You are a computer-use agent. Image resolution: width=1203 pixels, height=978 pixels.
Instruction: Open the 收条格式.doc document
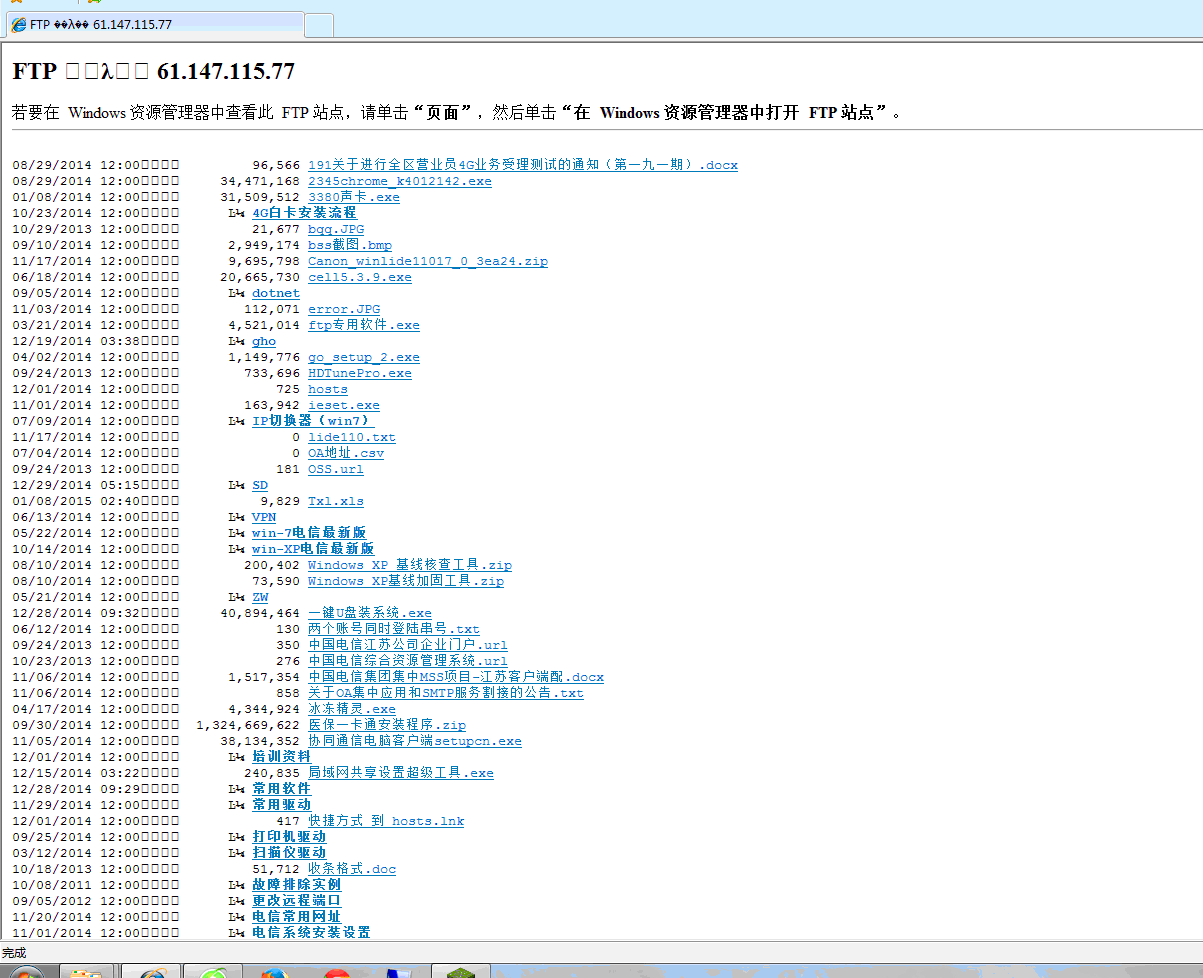352,869
